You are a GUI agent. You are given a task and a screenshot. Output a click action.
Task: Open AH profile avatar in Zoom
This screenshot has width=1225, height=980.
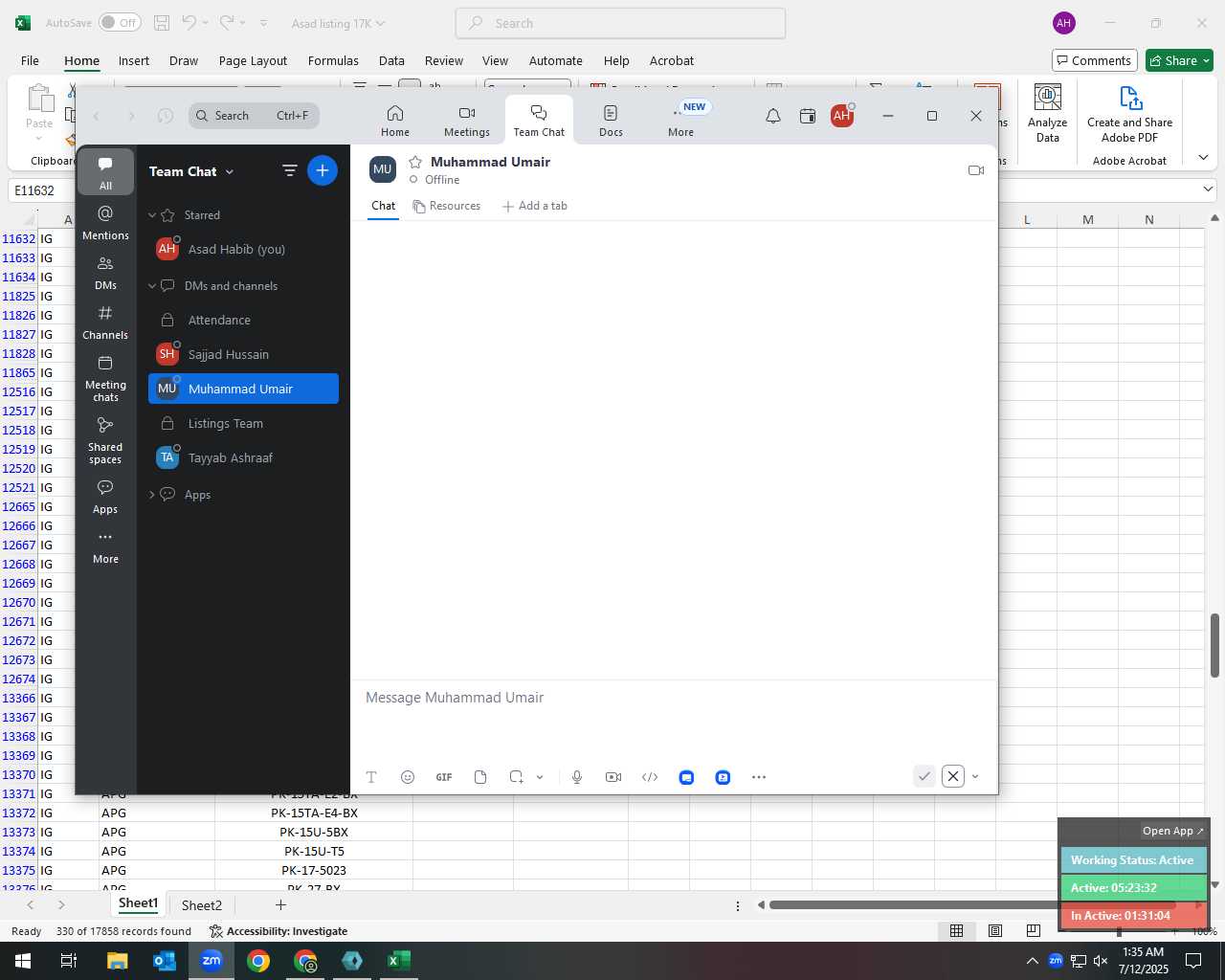click(842, 116)
